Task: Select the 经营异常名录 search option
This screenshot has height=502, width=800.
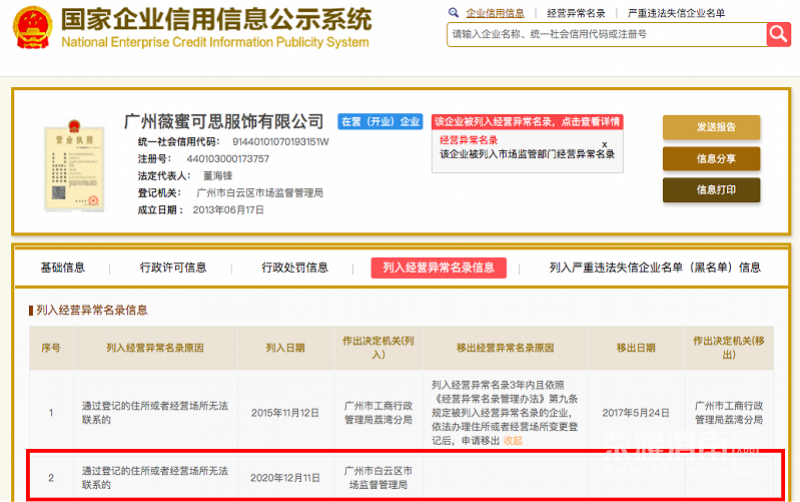Action: click(x=576, y=13)
